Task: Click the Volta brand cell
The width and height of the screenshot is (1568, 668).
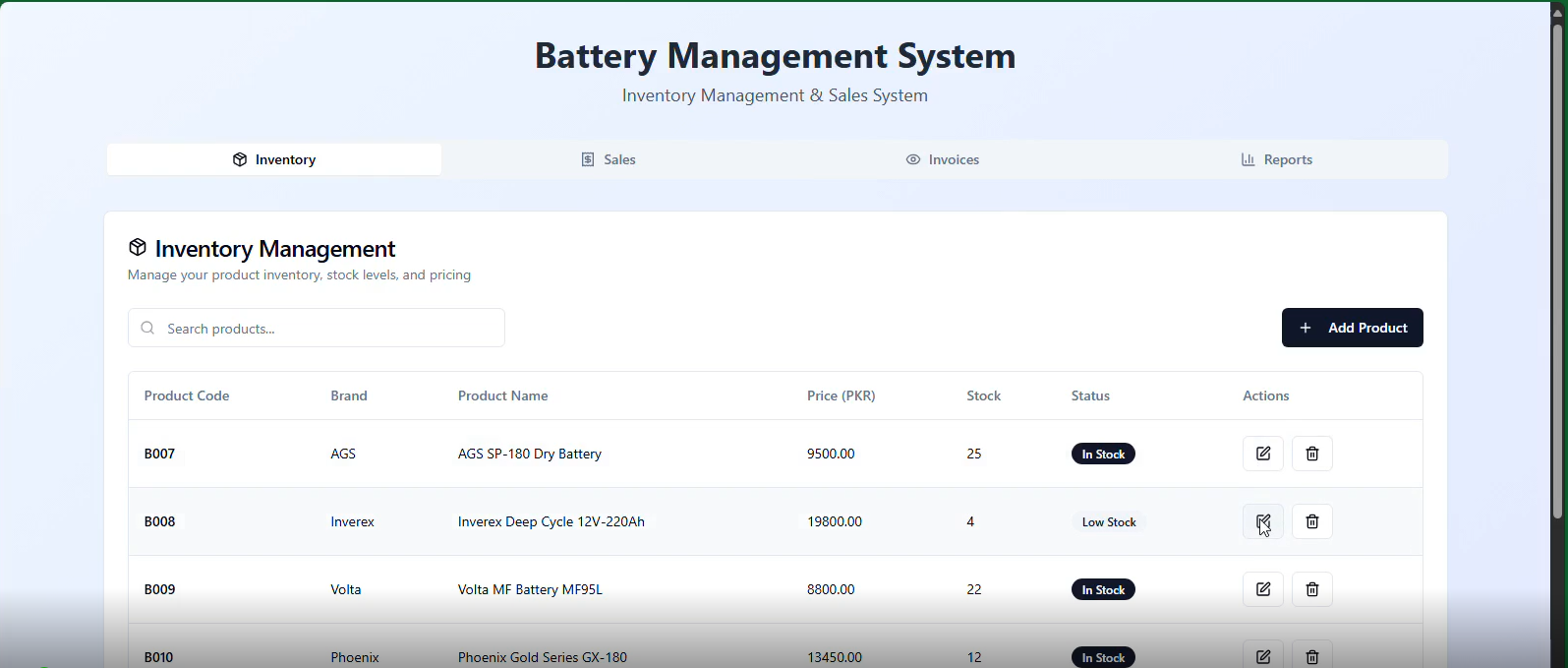Action: pos(346,589)
